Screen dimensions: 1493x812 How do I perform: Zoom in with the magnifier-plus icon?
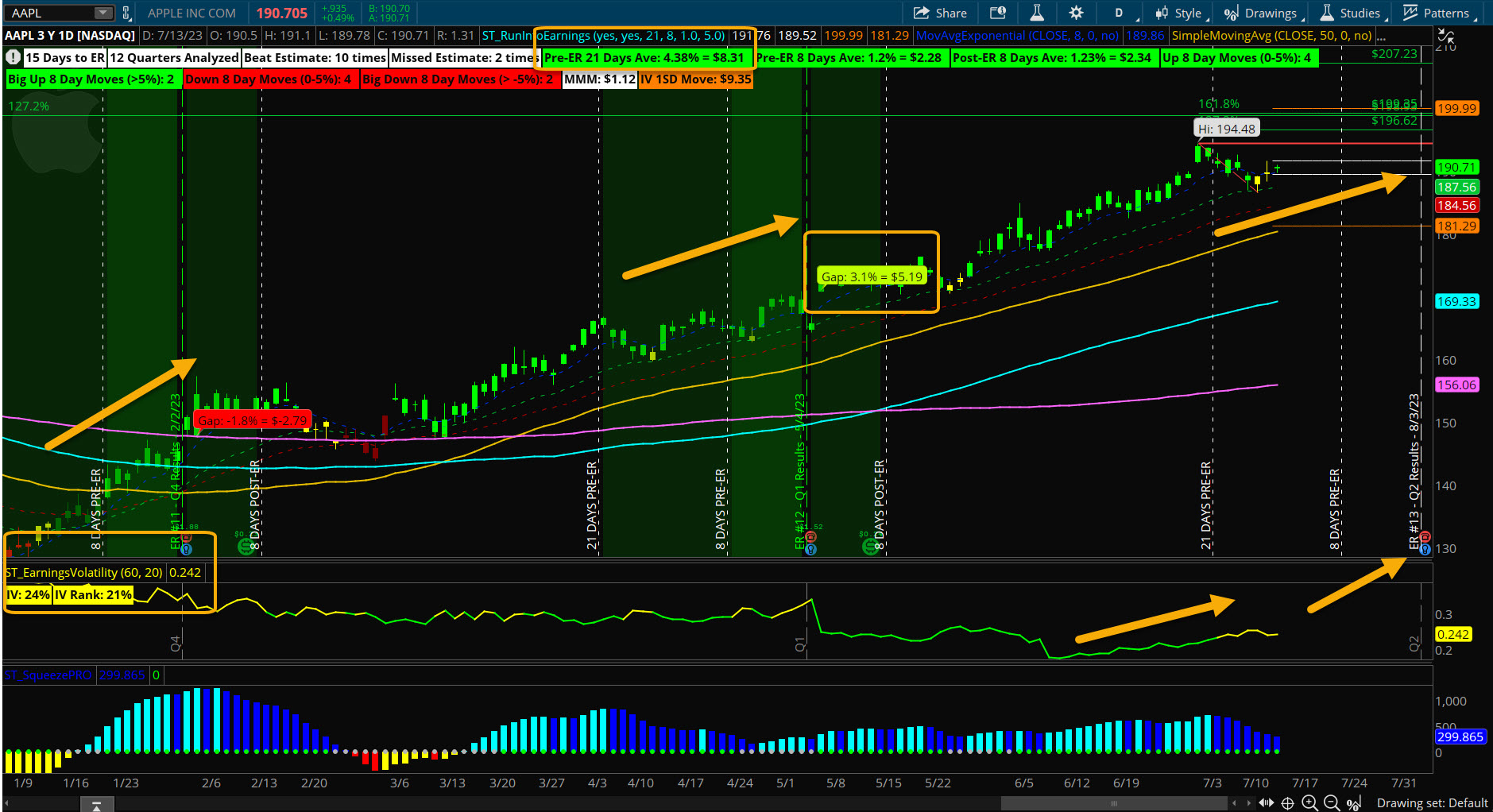click(x=1309, y=802)
